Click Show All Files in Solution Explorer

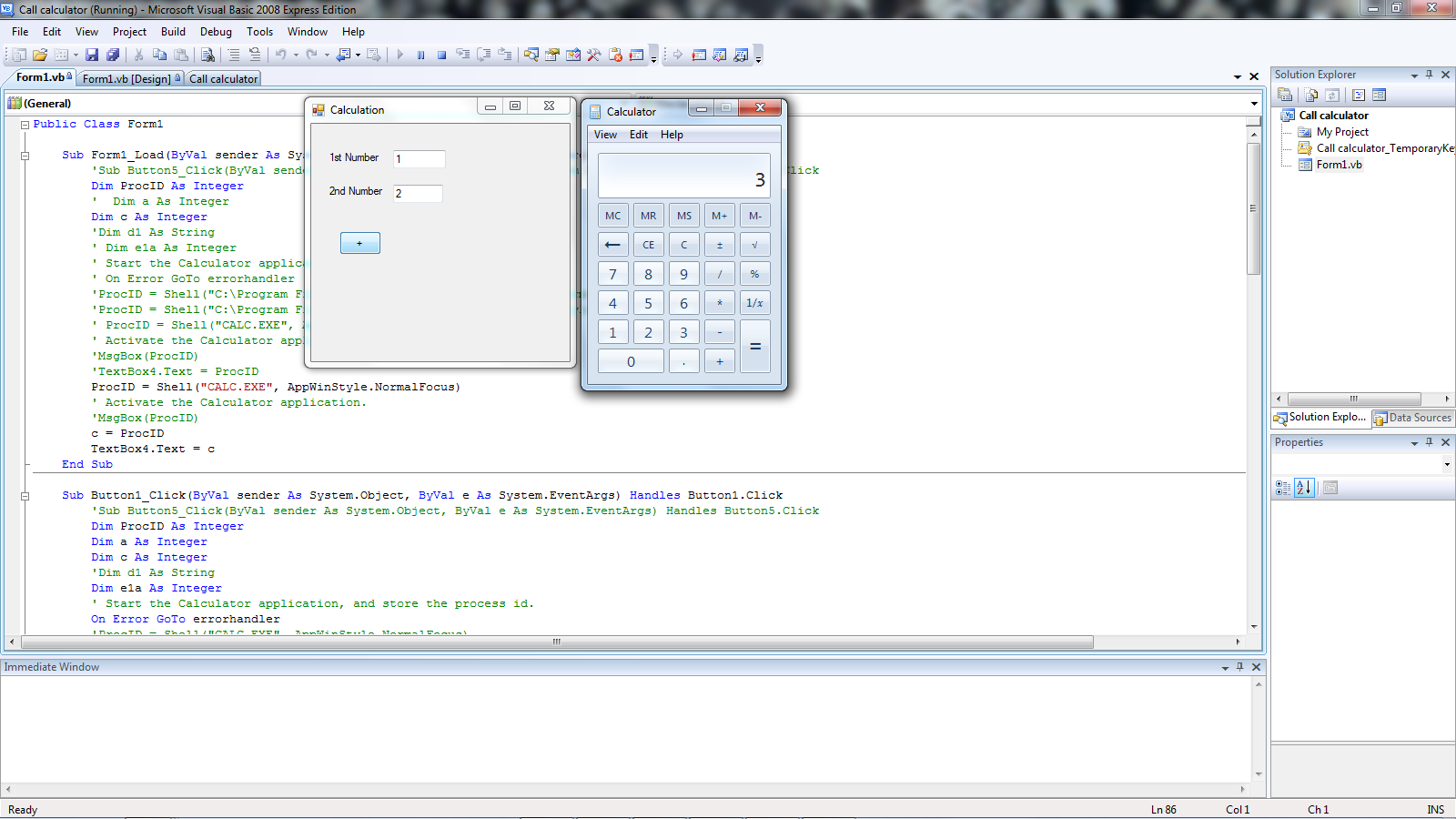click(1310, 95)
